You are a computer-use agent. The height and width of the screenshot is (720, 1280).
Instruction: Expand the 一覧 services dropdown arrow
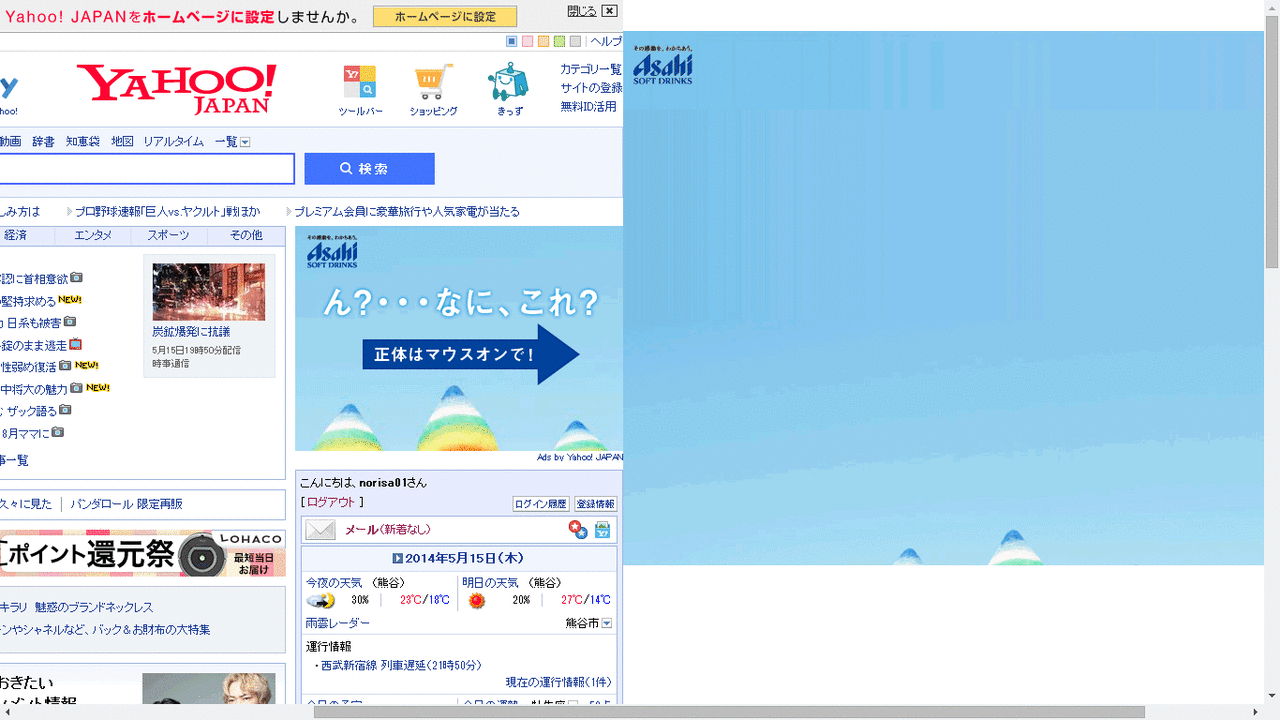point(245,142)
